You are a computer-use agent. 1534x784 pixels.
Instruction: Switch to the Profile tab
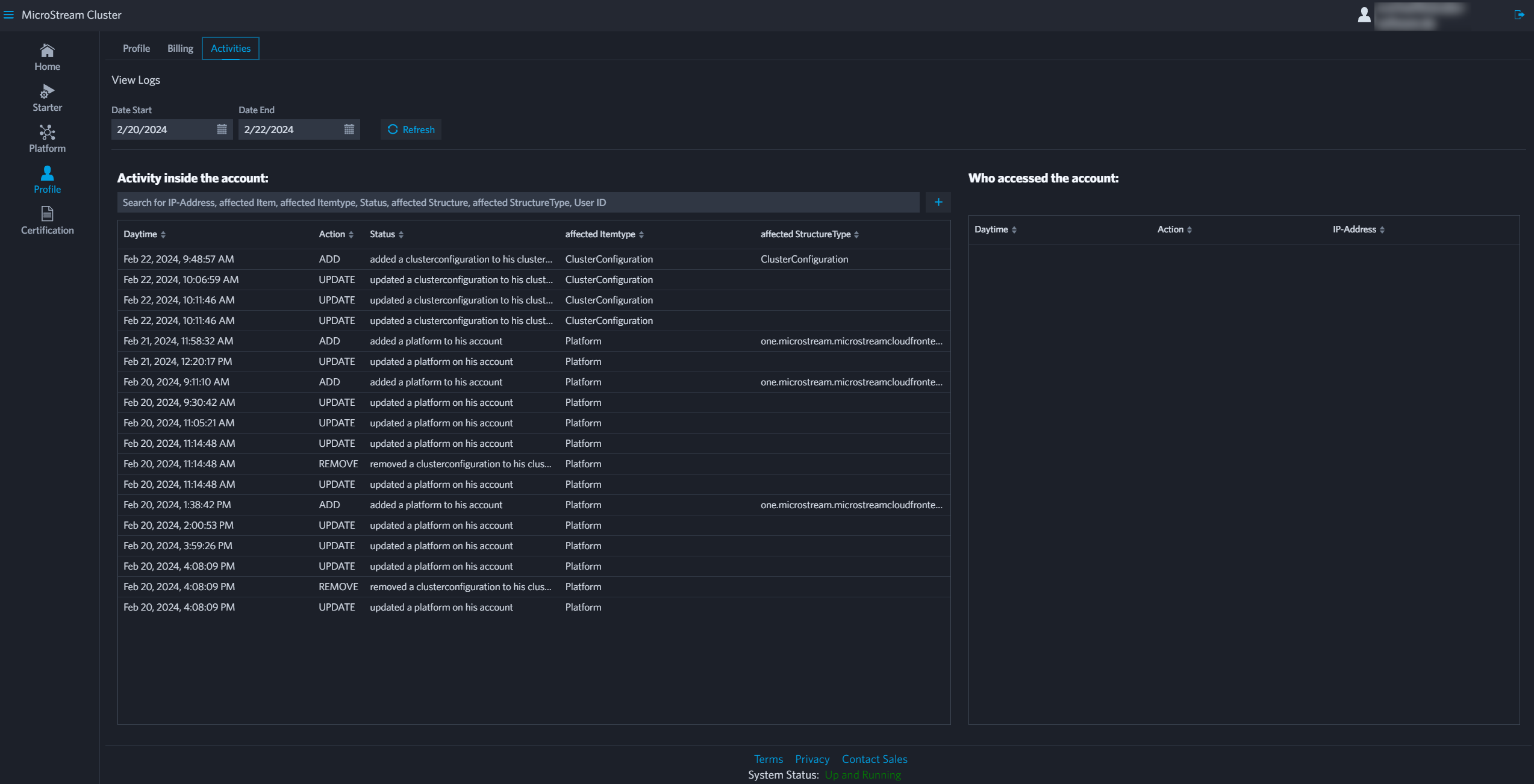(136, 48)
